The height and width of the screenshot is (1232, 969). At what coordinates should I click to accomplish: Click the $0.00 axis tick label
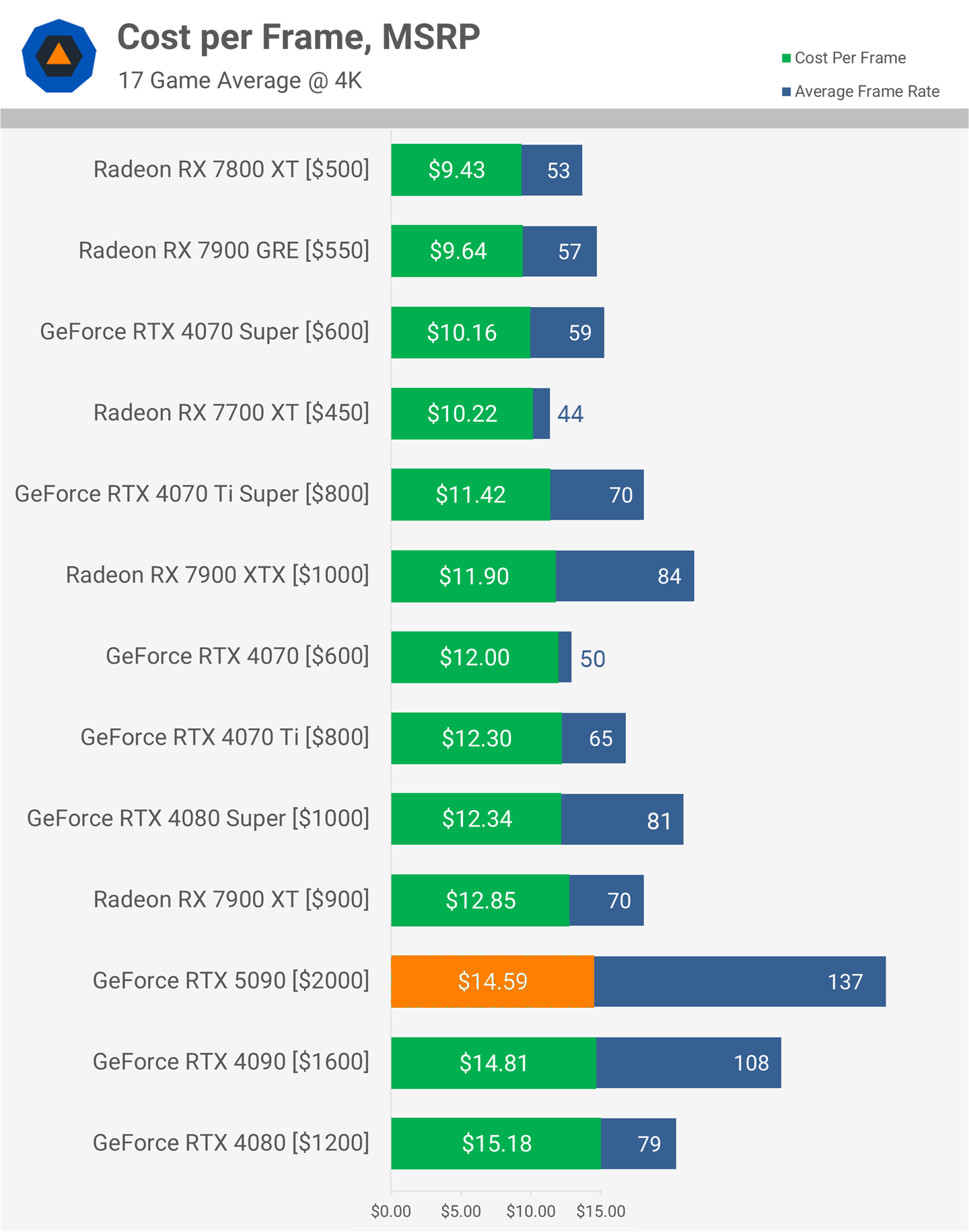pos(391,1211)
